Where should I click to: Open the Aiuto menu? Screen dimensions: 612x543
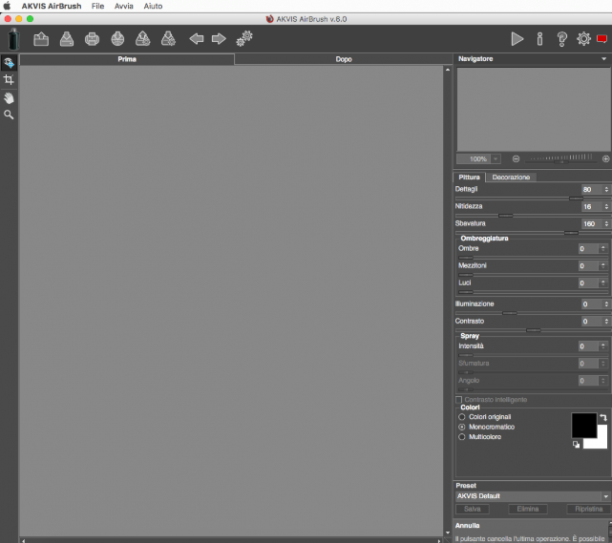click(153, 6)
